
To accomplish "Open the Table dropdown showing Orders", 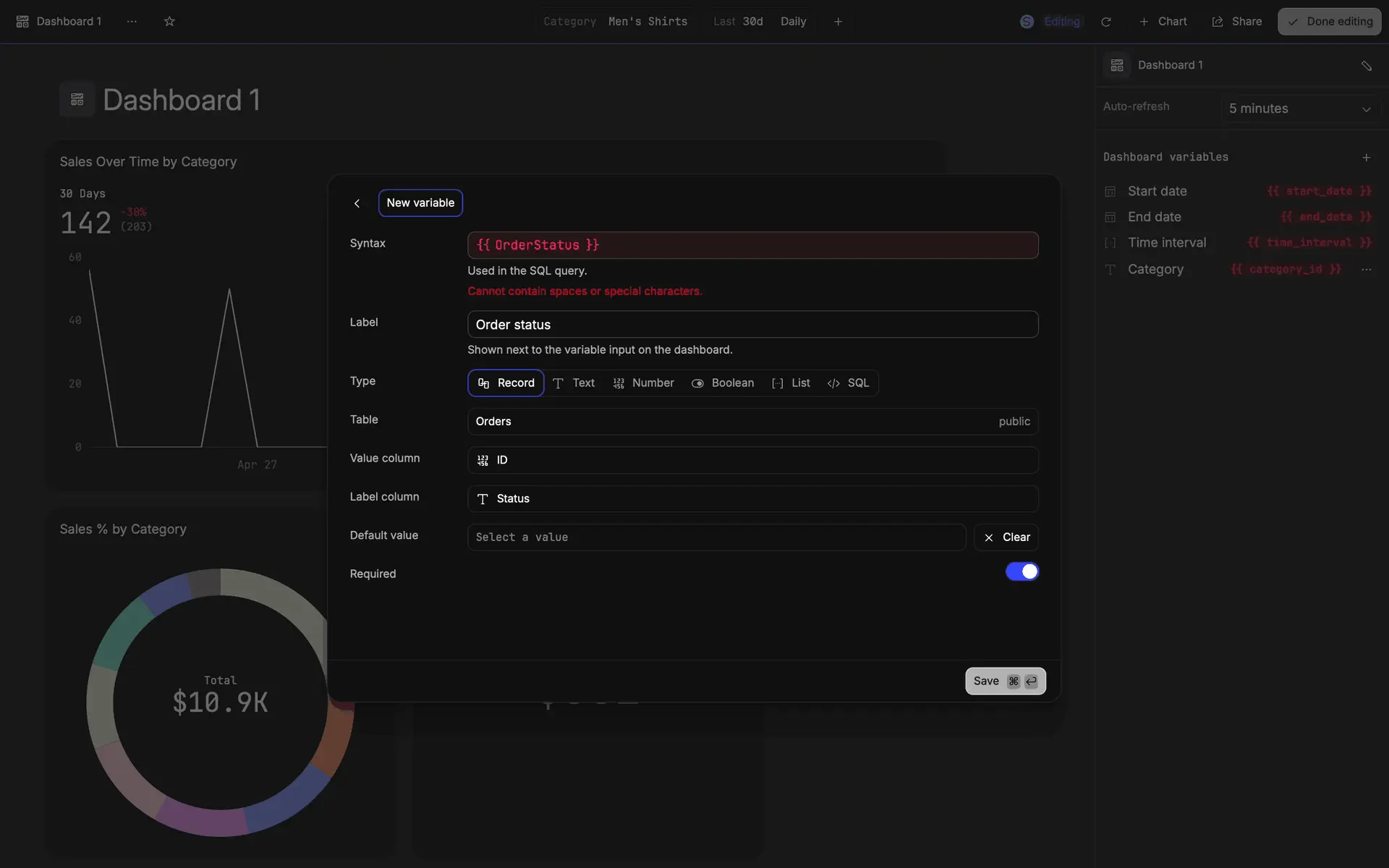I will (x=752, y=422).
